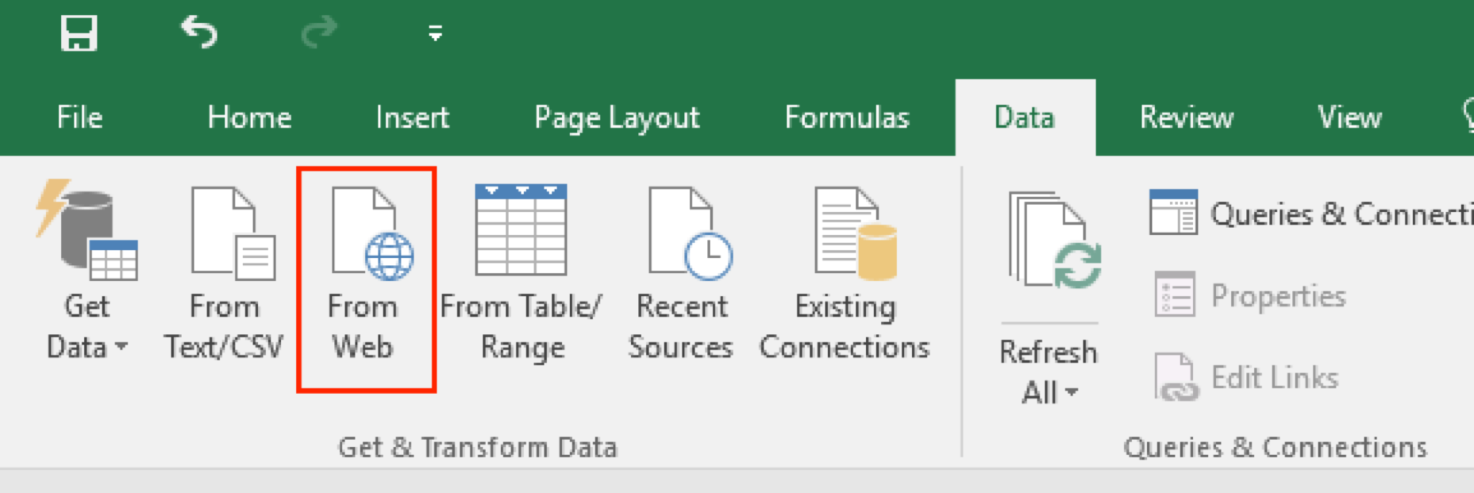Viewport: 1474px width, 493px height.
Task: Go to the Insert ribbon tab
Action: 412,118
